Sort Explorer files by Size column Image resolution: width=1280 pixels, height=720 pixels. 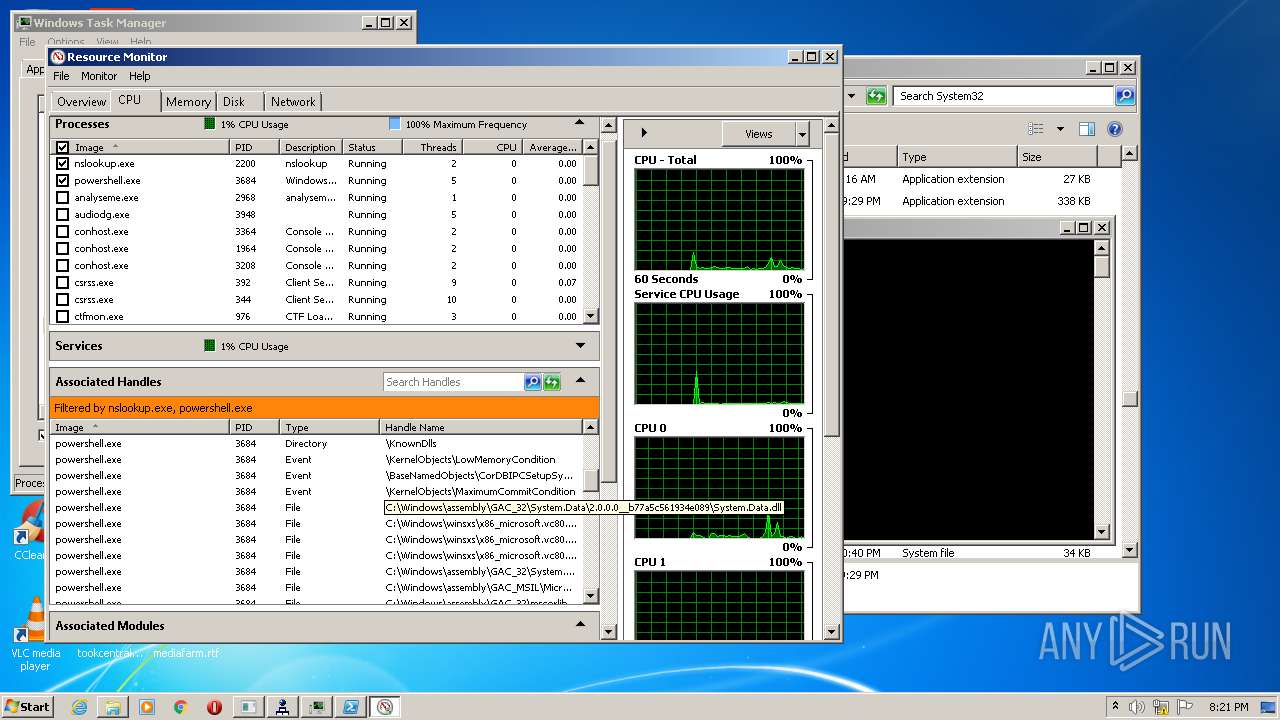pyautogui.click(x=1056, y=157)
